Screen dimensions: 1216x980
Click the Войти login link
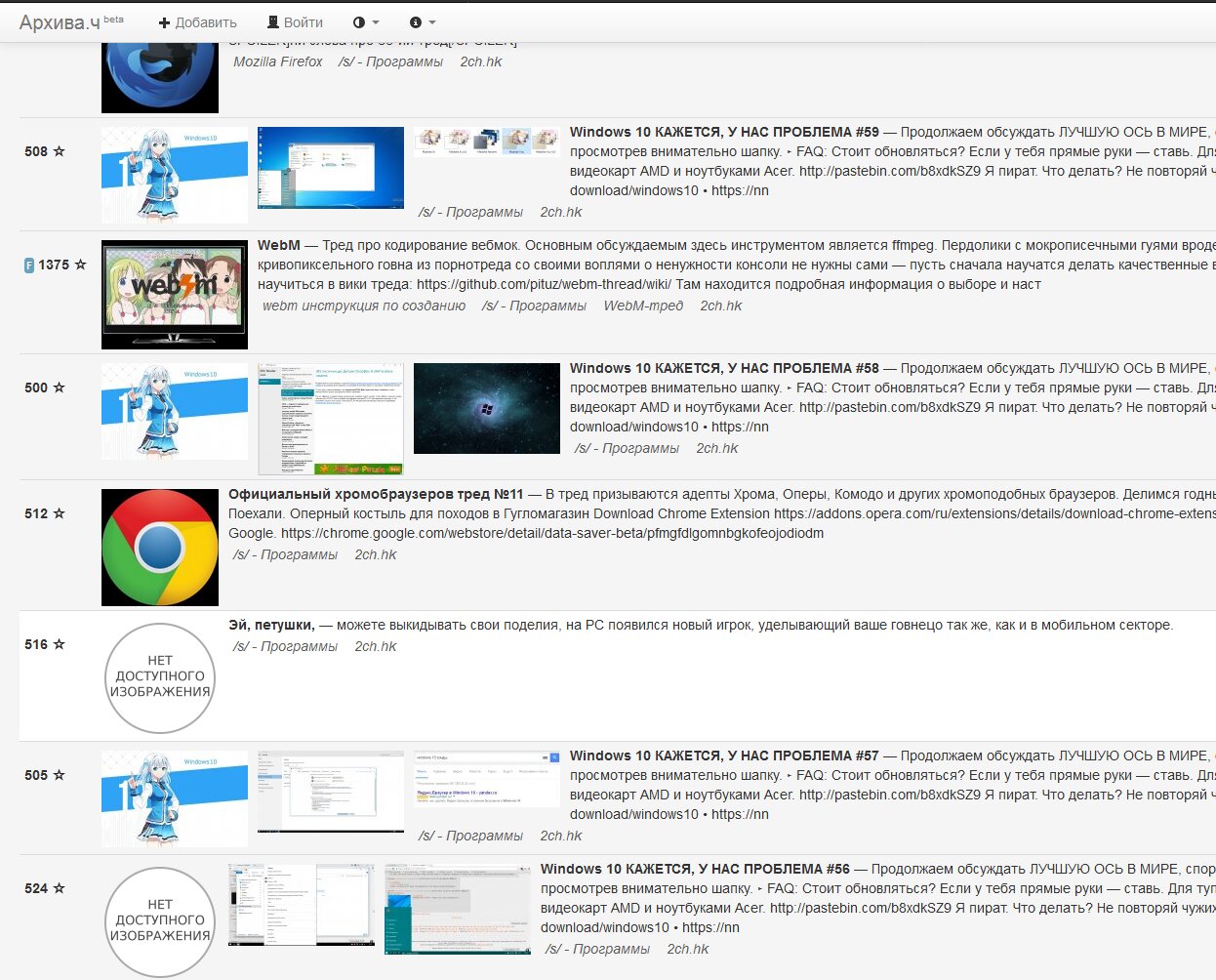(x=295, y=21)
